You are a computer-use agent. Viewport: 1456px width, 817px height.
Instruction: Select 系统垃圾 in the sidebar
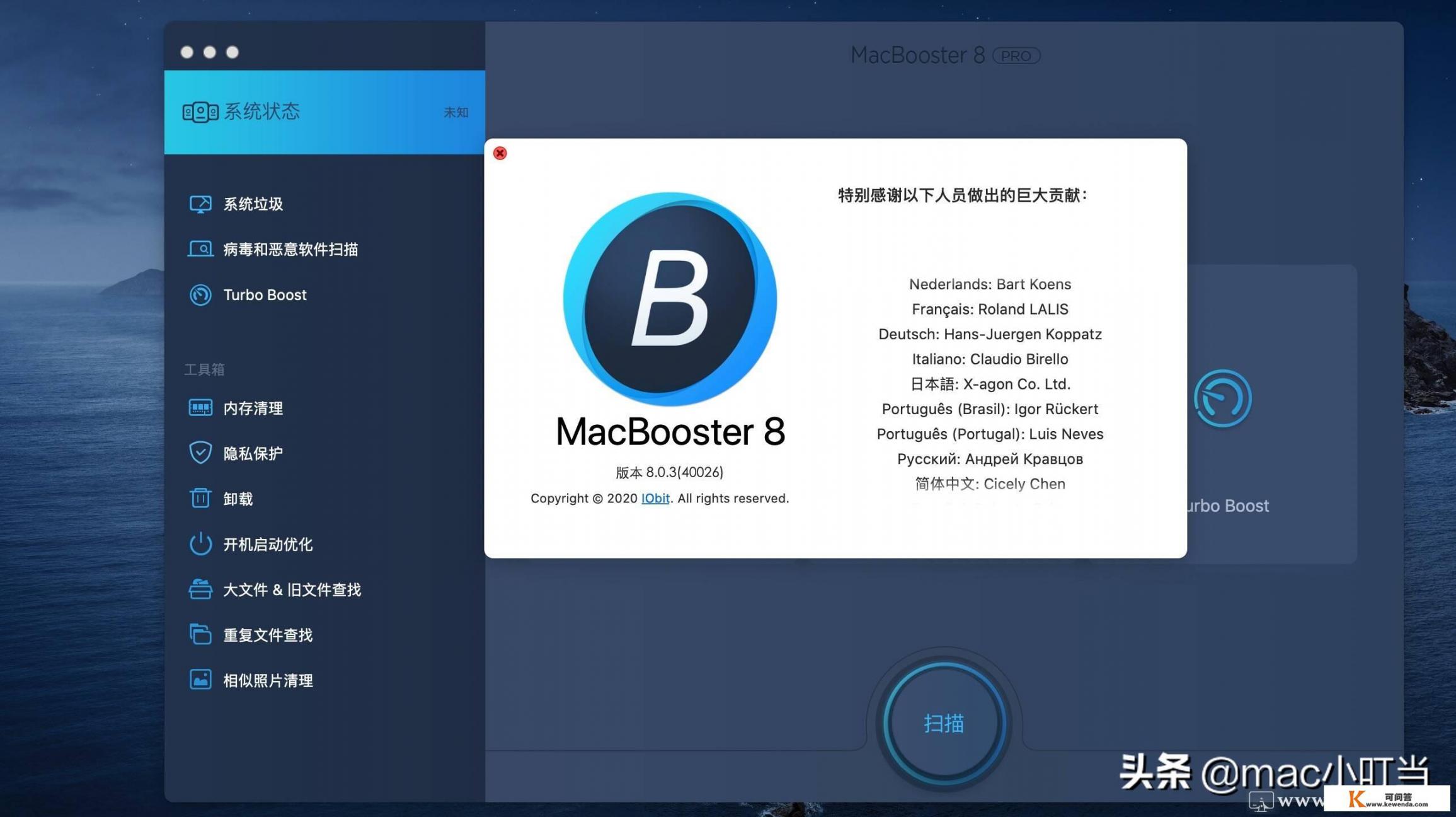click(x=253, y=204)
